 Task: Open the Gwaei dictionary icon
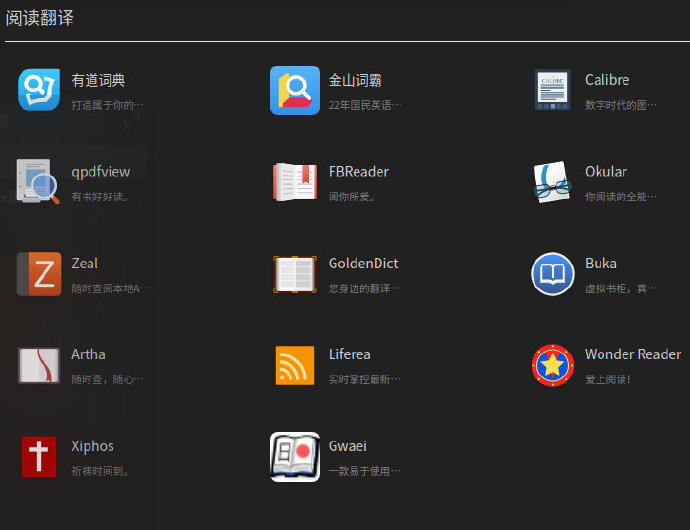pos(295,457)
